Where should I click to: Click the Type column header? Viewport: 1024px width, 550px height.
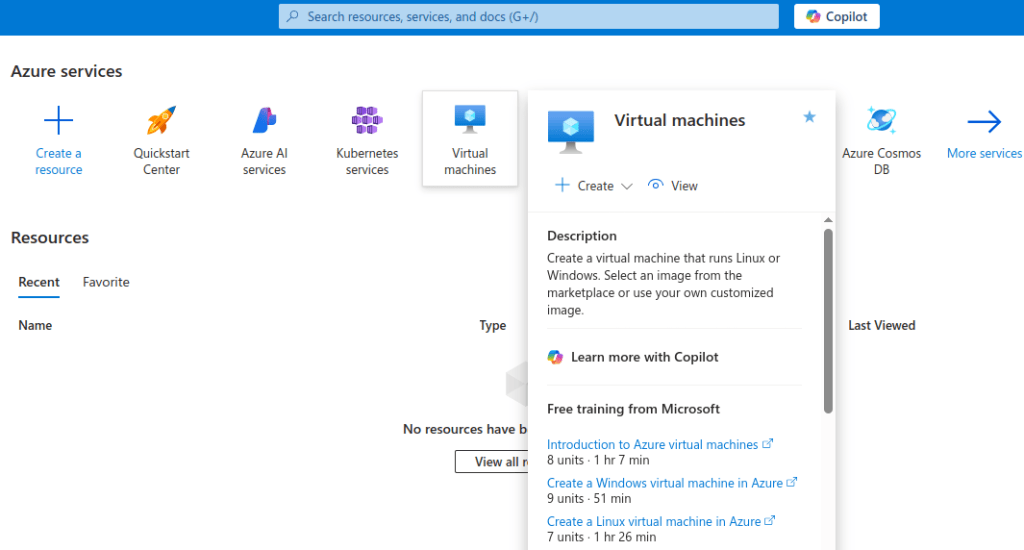point(492,325)
